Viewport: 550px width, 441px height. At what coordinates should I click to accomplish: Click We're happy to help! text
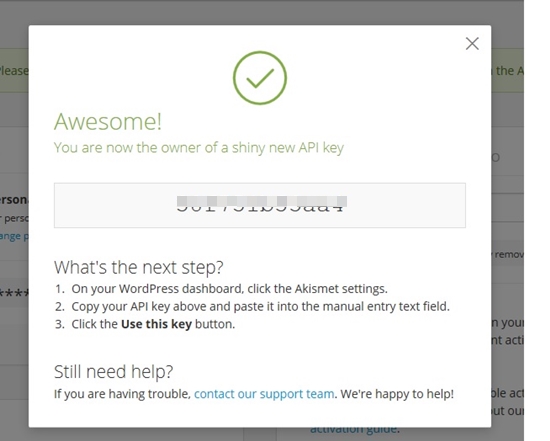coord(397,394)
